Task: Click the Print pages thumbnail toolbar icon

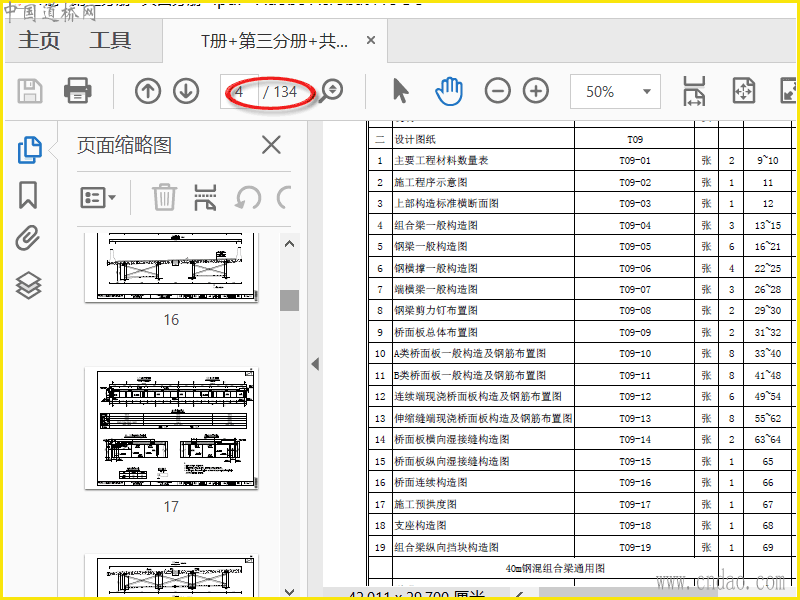Action: coord(205,197)
